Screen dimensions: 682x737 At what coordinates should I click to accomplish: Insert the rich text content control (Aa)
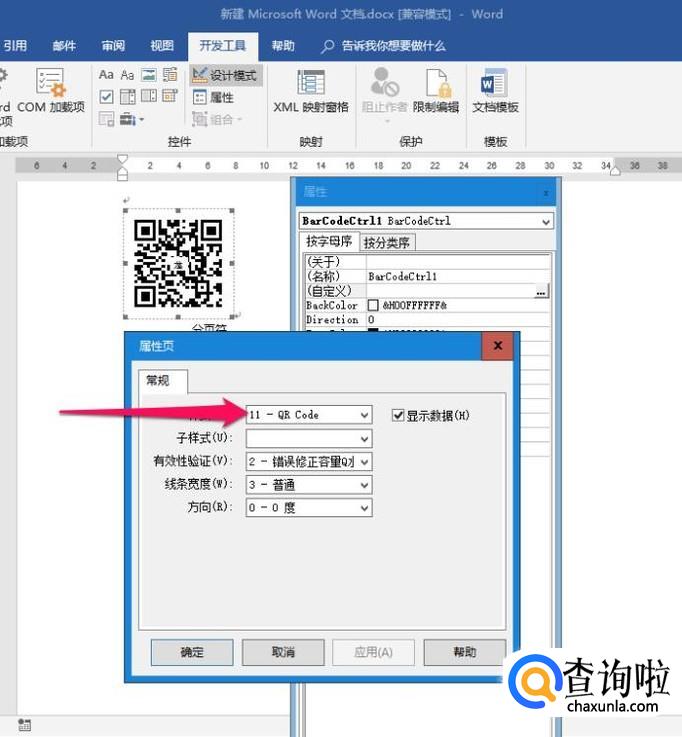(x=106, y=75)
